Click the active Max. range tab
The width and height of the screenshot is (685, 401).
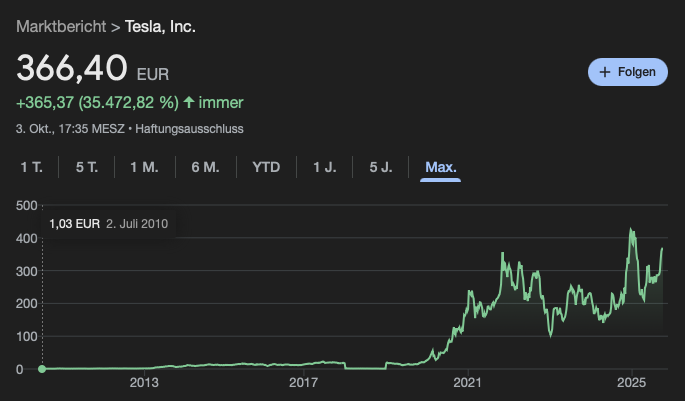[441, 167]
